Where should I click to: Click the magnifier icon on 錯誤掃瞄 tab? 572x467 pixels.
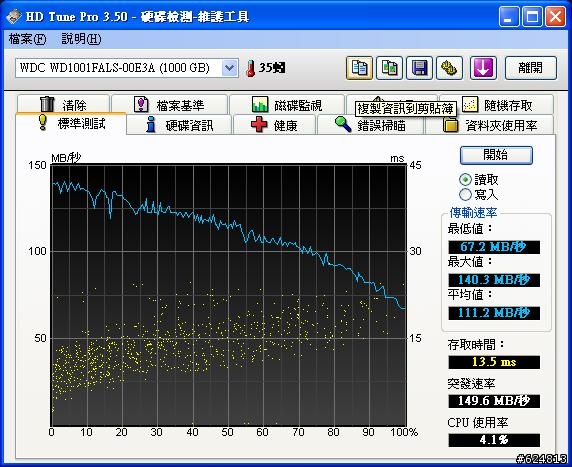[343, 124]
